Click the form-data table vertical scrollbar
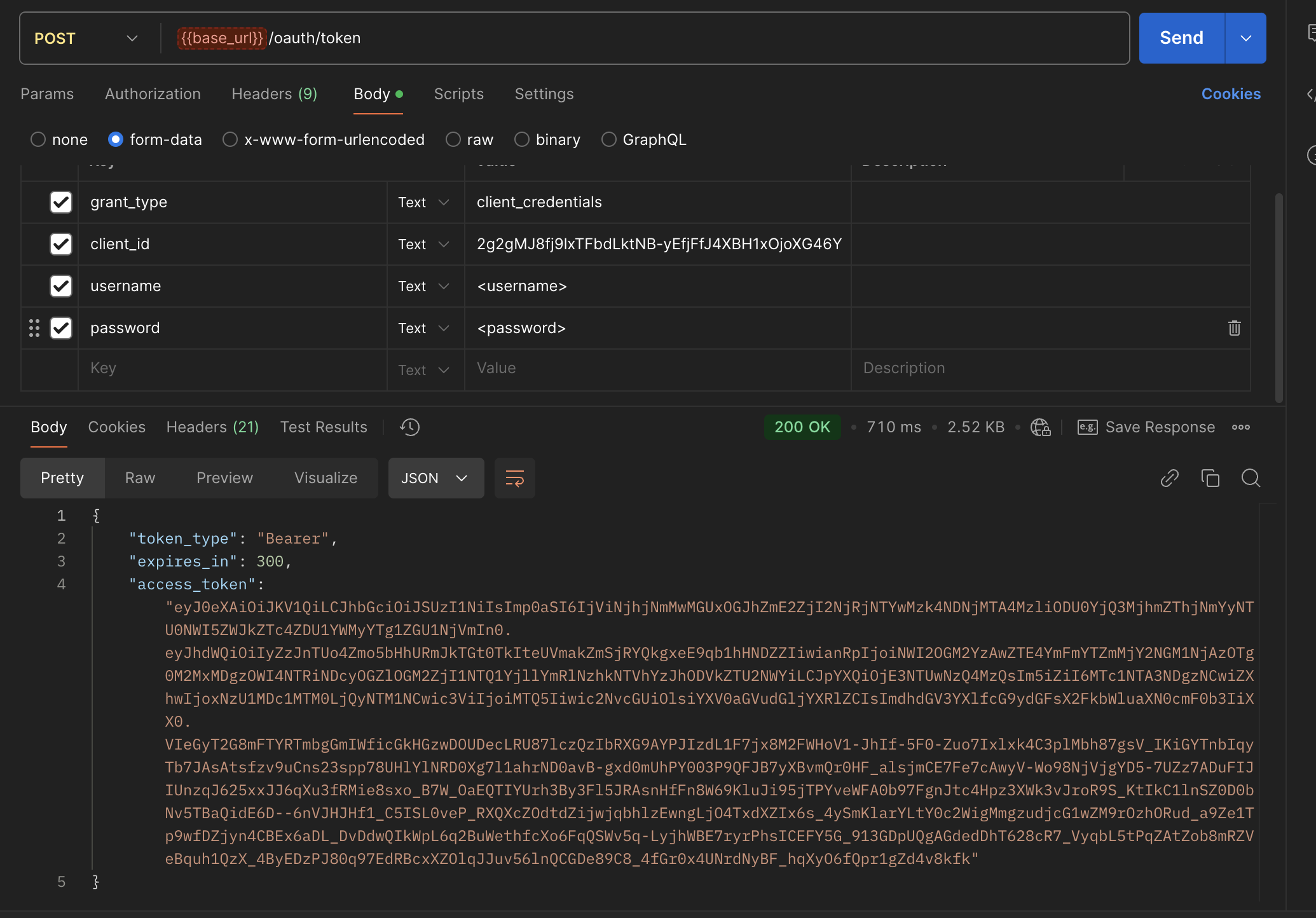The height and width of the screenshot is (918, 1316). (x=1278, y=298)
